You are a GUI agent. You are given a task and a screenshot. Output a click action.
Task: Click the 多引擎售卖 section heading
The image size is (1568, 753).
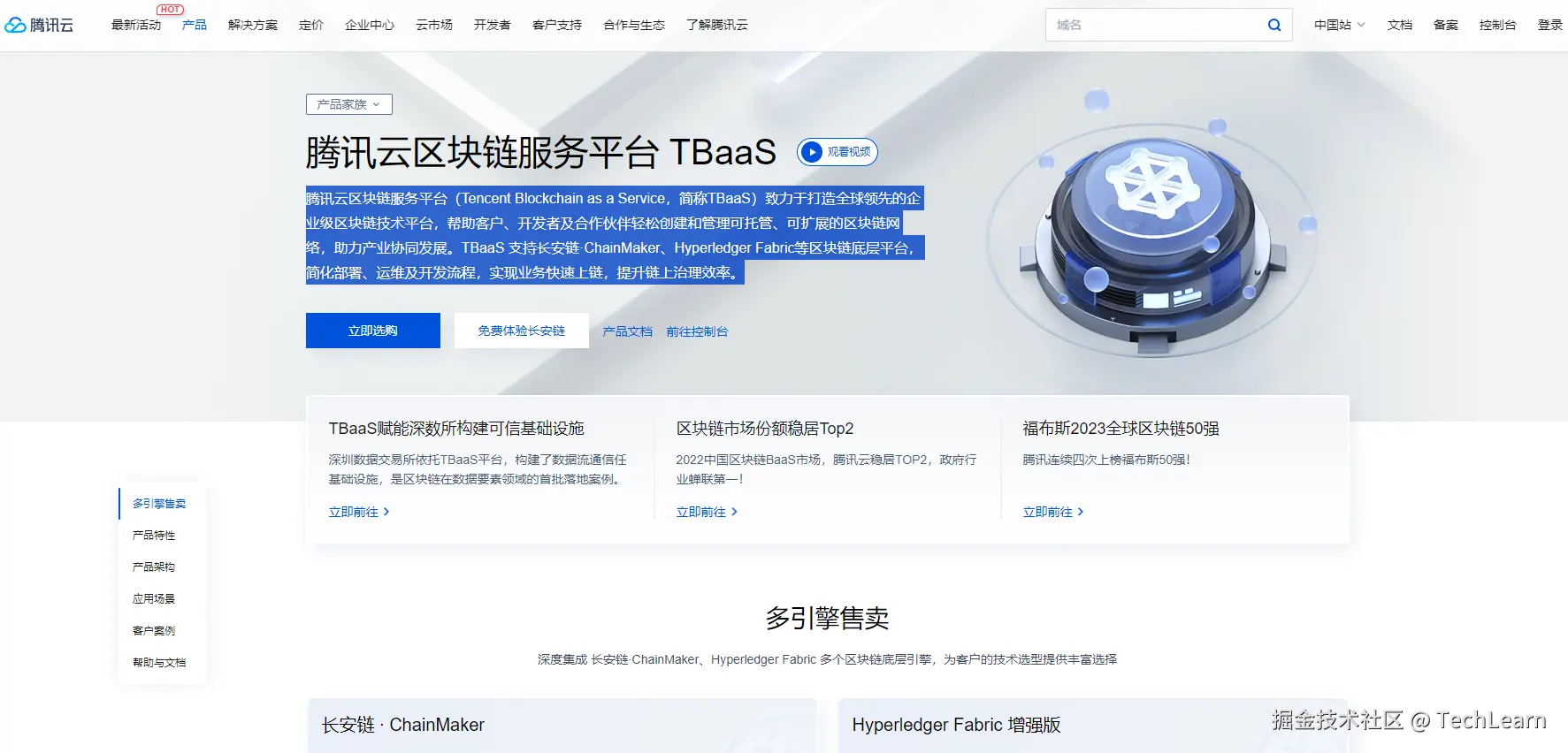click(827, 618)
